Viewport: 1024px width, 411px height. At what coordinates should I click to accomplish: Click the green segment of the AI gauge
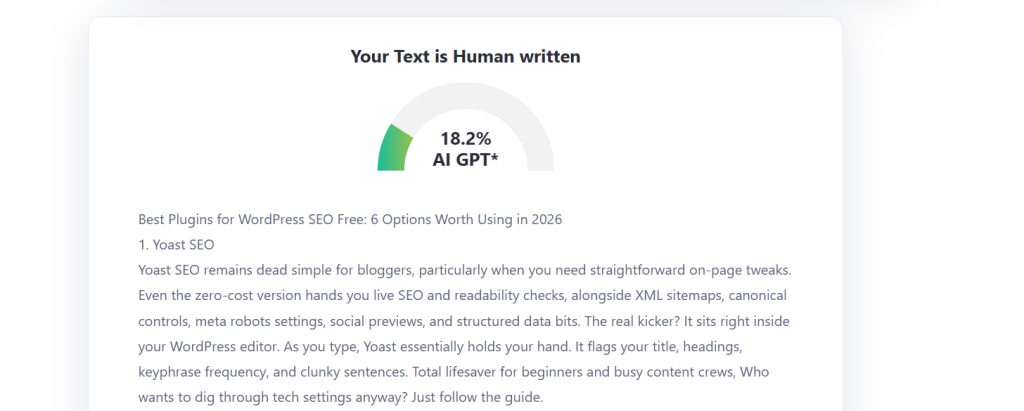393,148
